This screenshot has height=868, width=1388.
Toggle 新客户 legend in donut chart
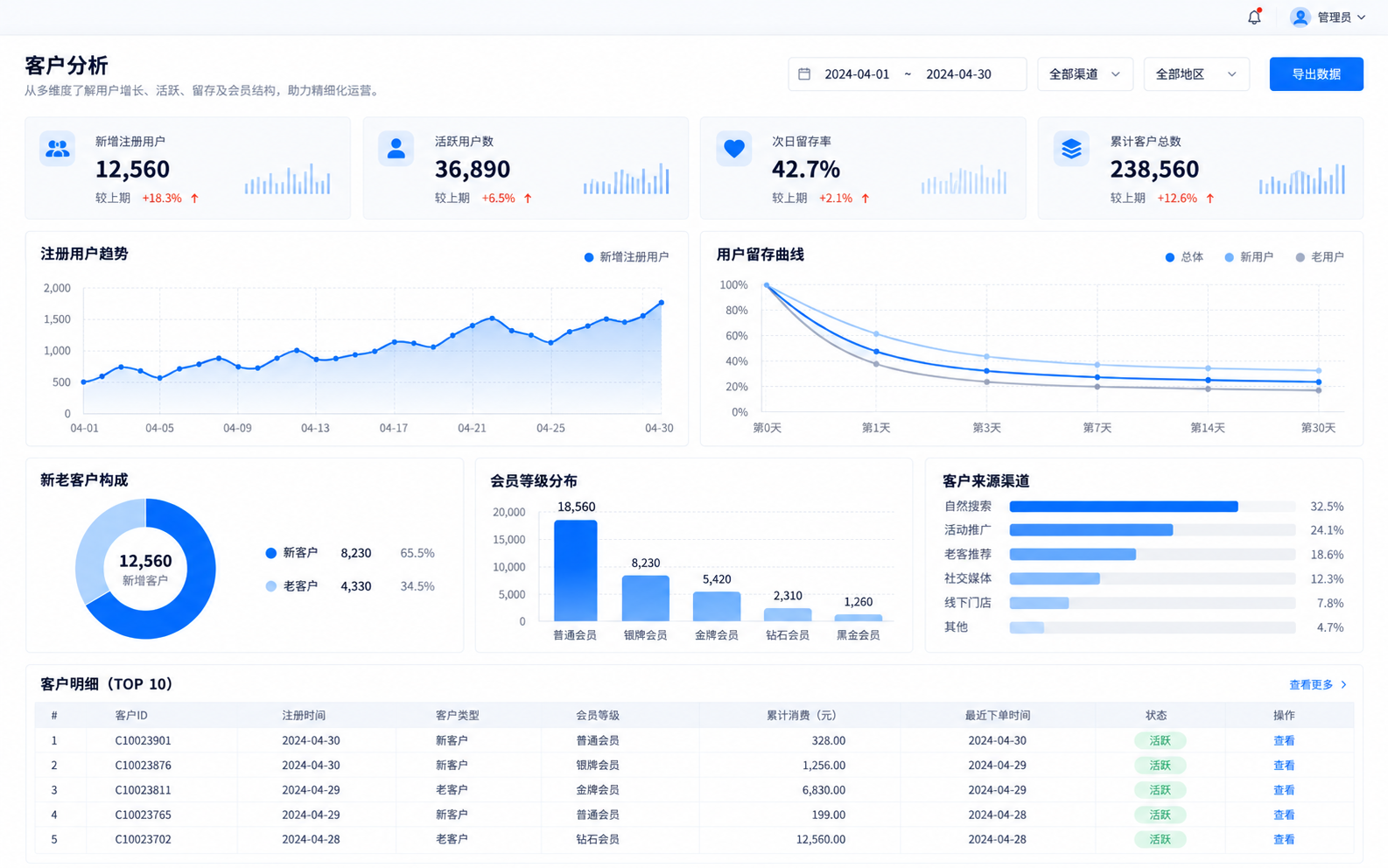[291, 553]
